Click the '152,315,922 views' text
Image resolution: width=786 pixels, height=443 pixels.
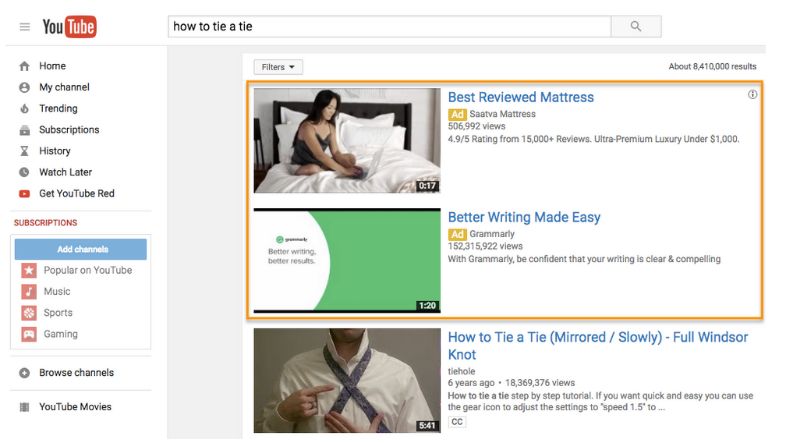[485, 246]
